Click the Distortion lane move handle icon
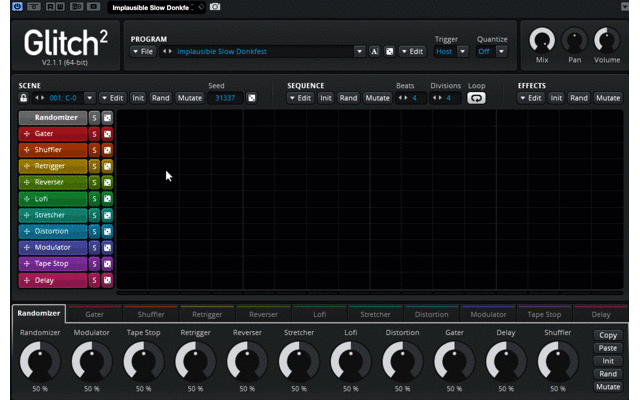The width and height of the screenshot is (640, 400). tap(27, 231)
